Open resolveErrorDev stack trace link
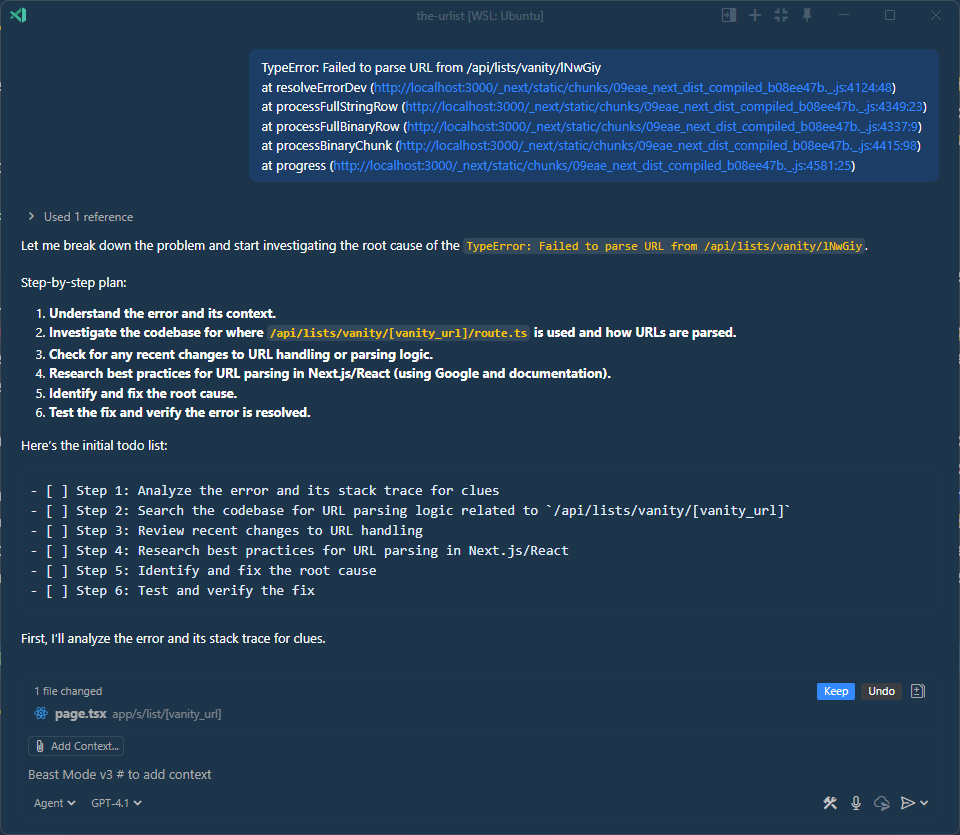 click(x=634, y=88)
